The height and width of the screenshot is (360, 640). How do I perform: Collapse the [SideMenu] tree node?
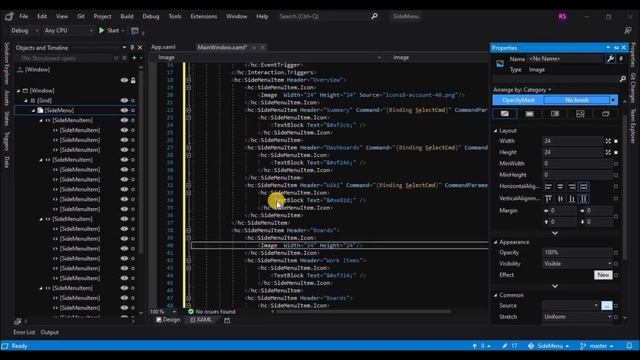coord(33,110)
